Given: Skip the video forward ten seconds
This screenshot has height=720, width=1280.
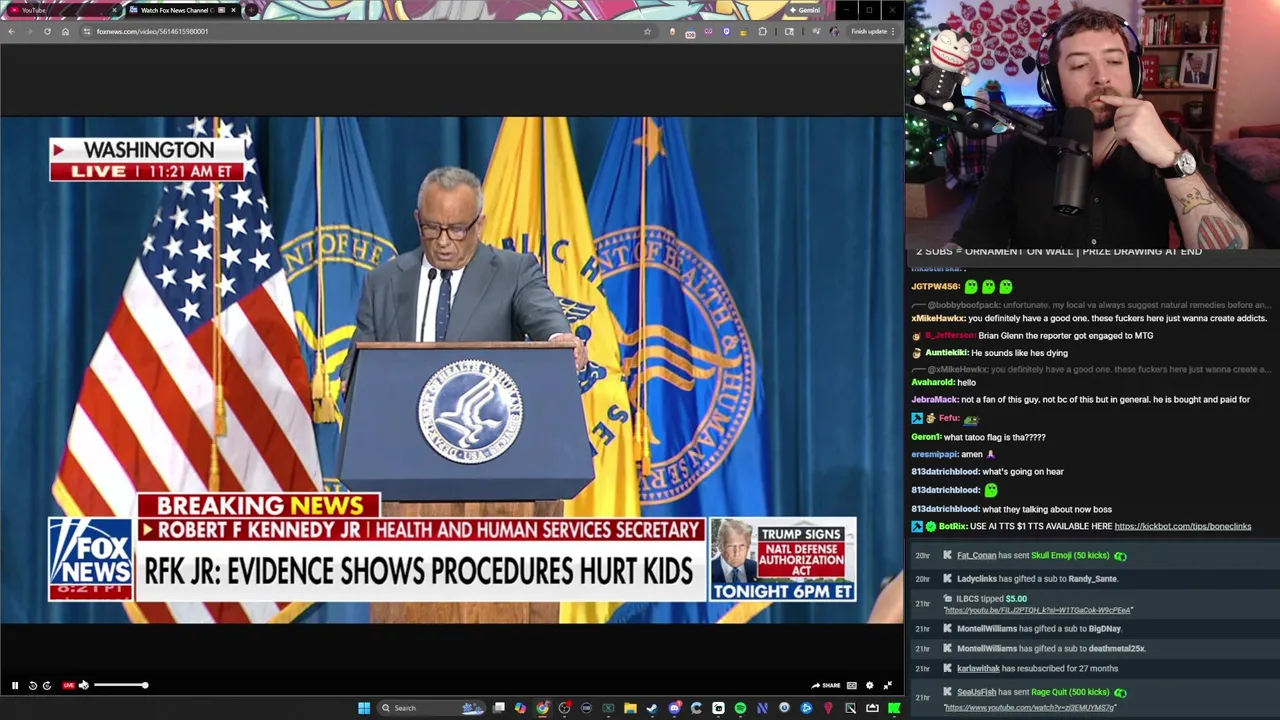Looking at the screenshot, I should (47, 685).
